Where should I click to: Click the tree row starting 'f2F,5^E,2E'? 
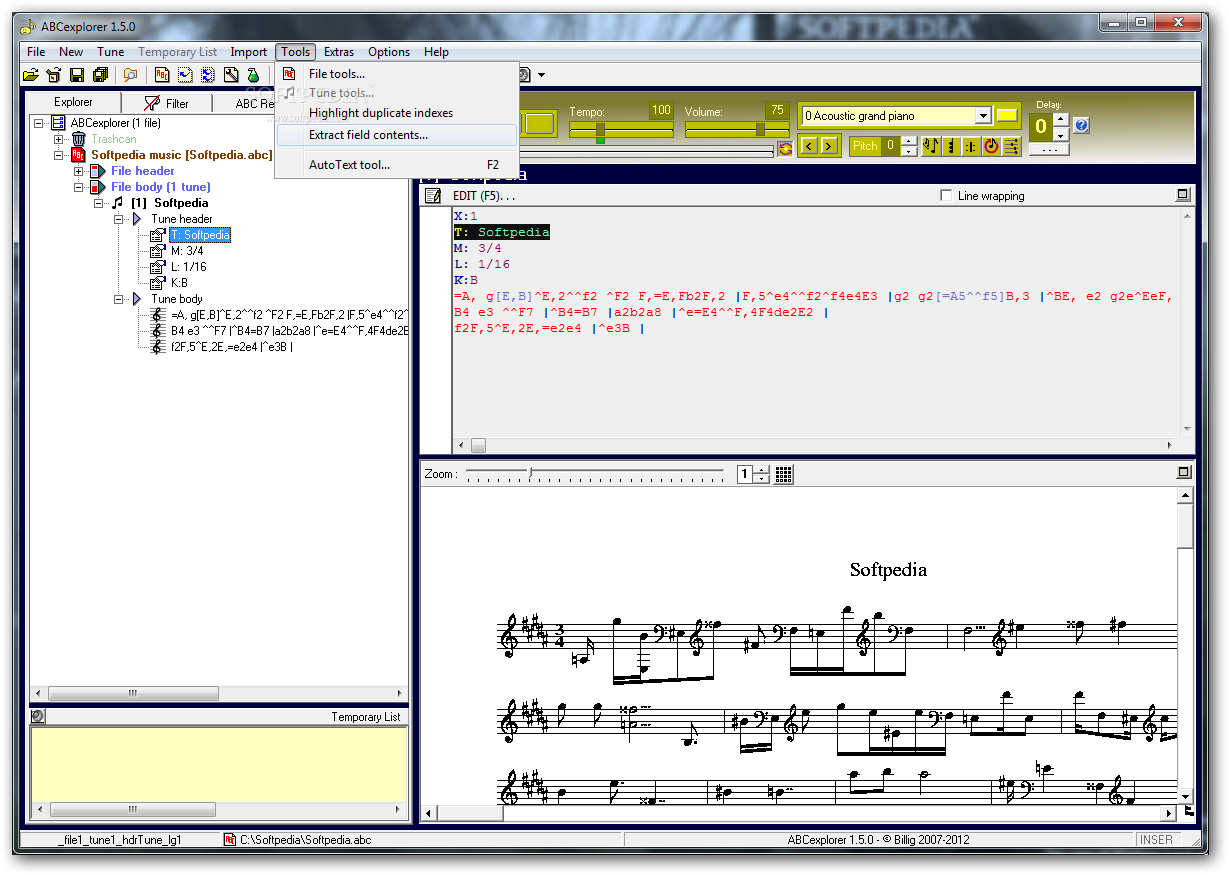pos(232,347)
